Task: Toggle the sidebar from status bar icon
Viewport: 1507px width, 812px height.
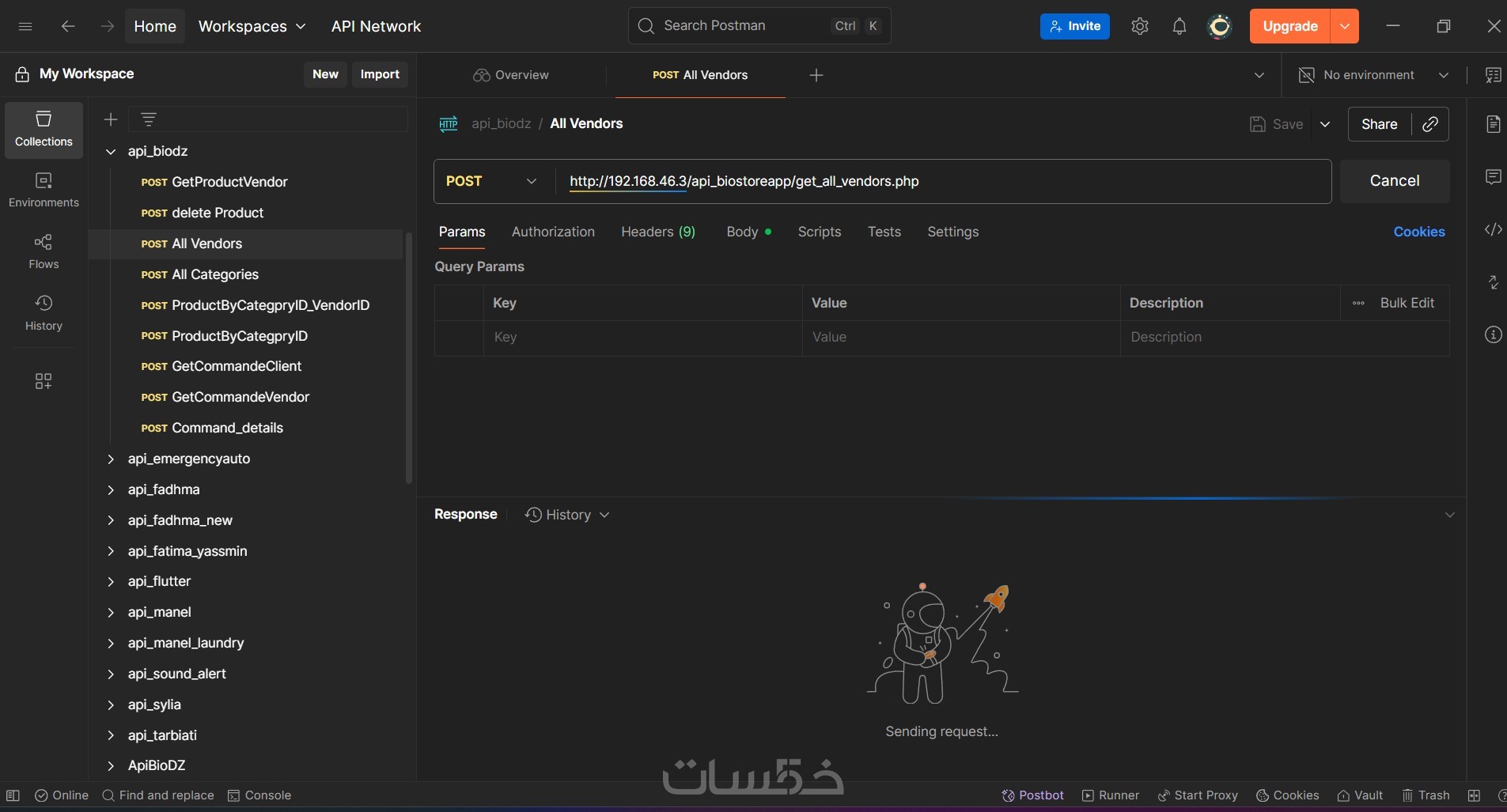Action: pyautogui.click(x=13, y=795)
